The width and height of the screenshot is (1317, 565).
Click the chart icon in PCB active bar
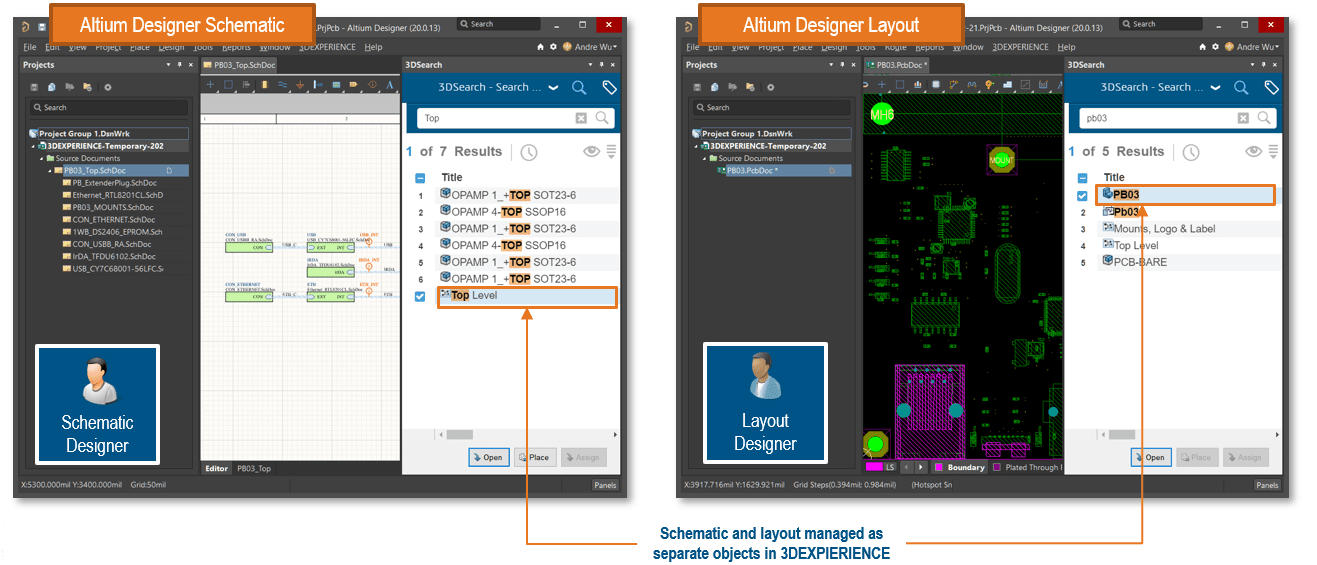point(916,85)
